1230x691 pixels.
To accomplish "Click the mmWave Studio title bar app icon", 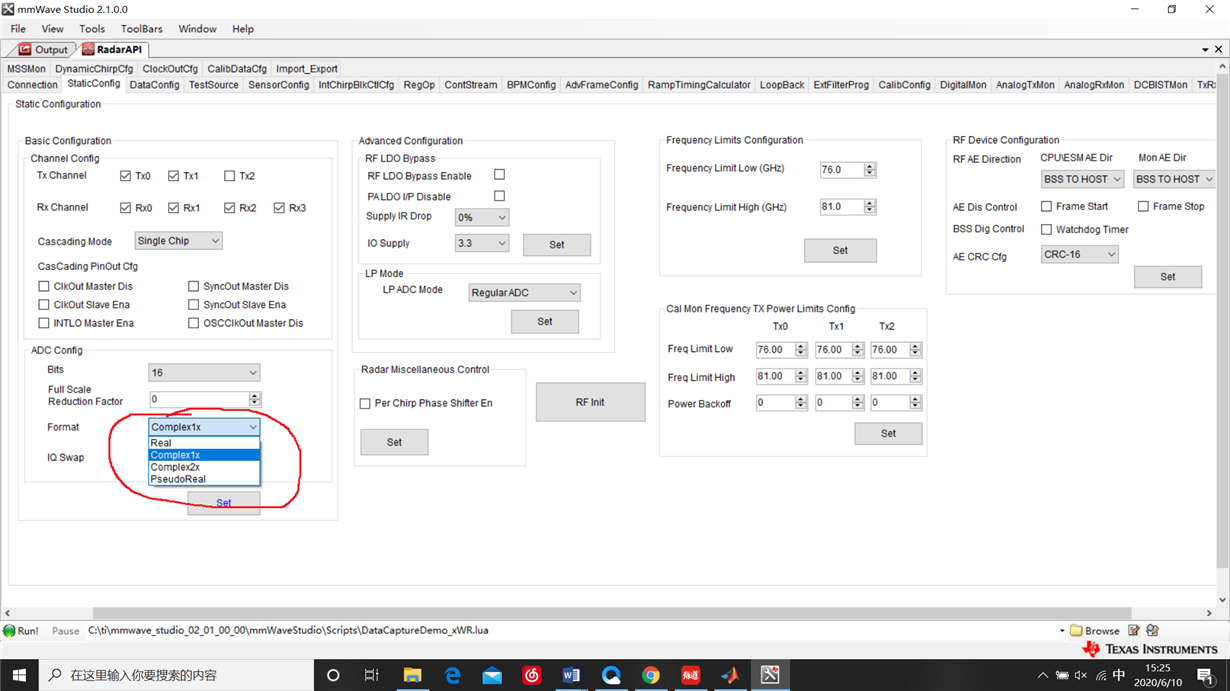I will tap(9, 9).
